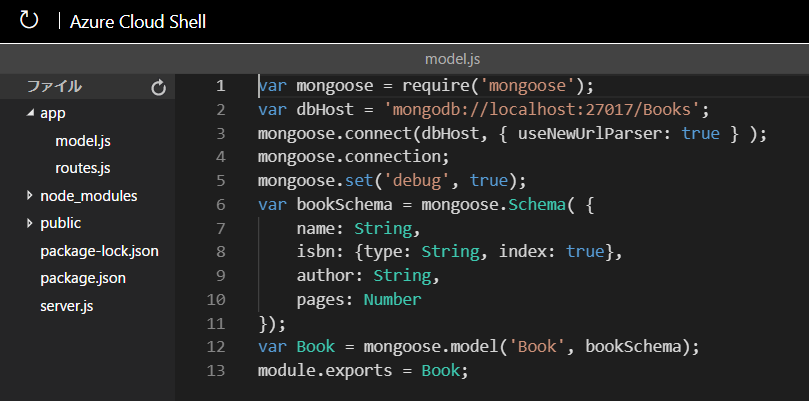
Task: Refresh the file explorer list
Action: point(158,88)
